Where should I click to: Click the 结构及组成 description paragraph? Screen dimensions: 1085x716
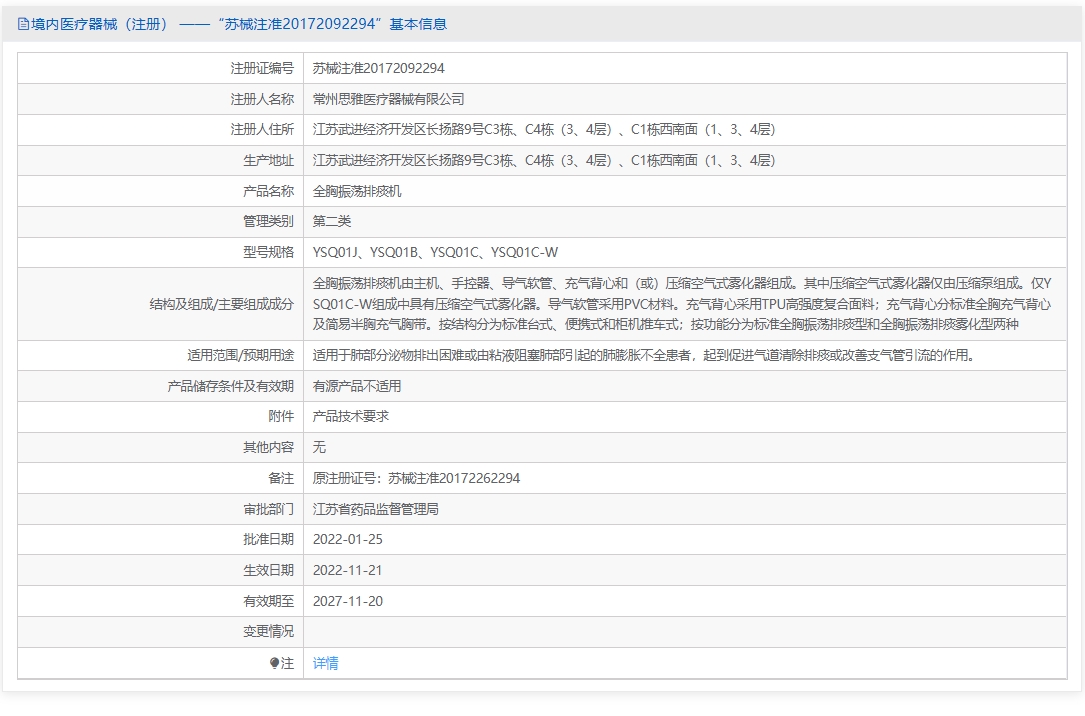(682, 304)
